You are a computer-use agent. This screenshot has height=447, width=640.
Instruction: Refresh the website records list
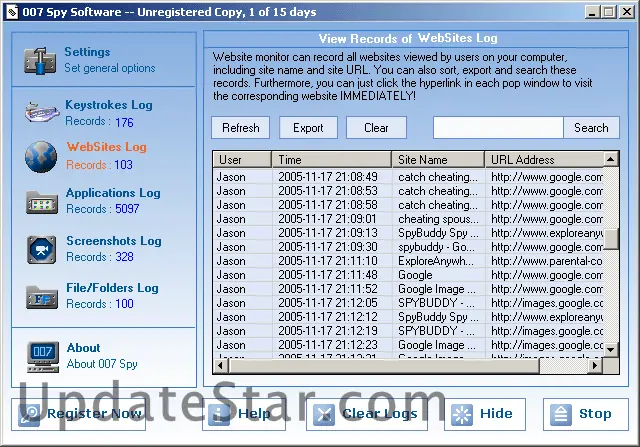tap(241, 128)
